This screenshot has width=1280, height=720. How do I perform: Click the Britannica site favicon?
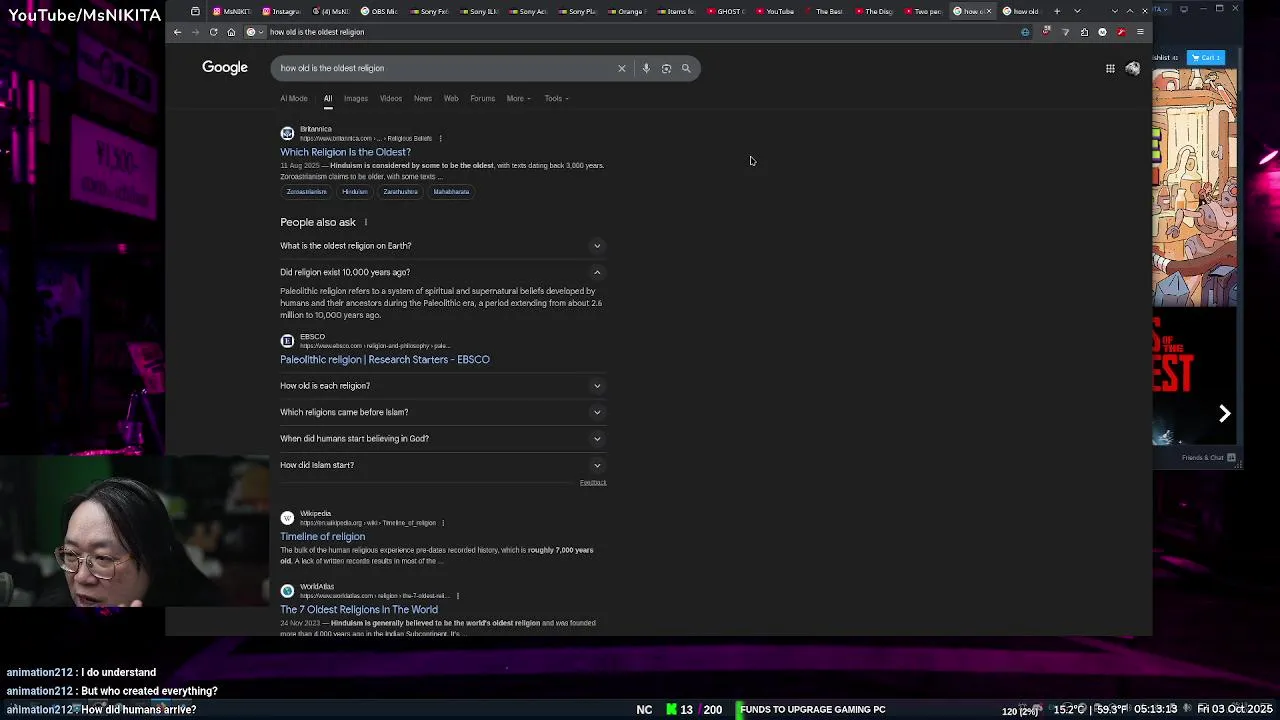287,133
